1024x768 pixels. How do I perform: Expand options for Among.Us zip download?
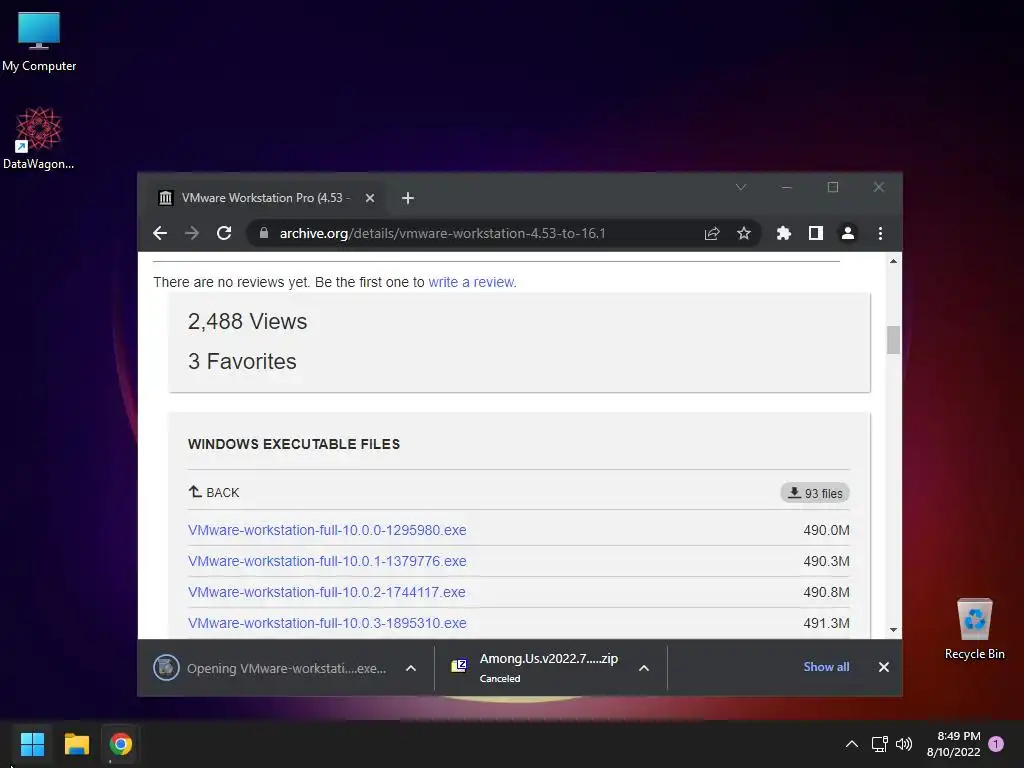(x=644, y=668)
